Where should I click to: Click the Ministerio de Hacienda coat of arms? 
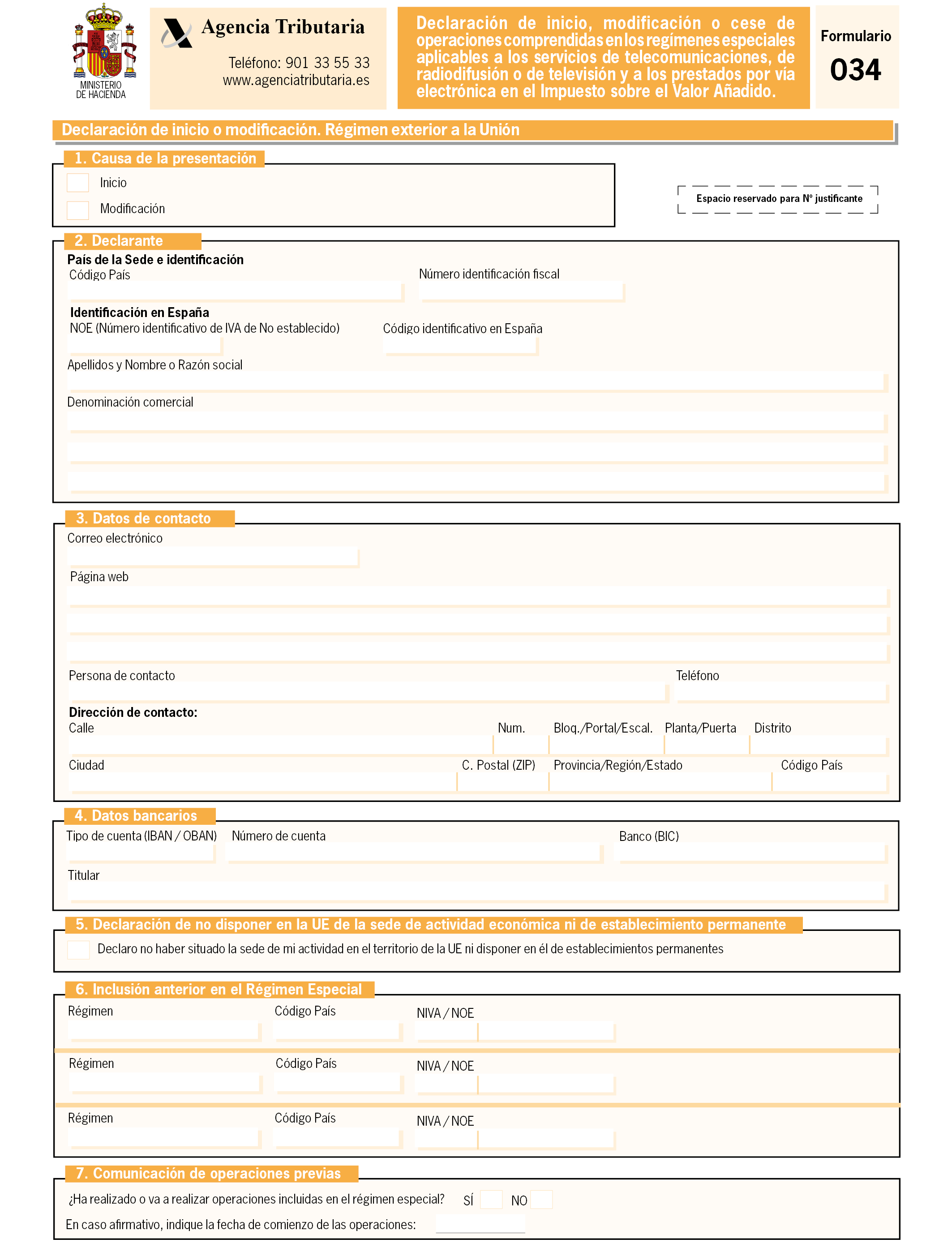pos(104,41)
